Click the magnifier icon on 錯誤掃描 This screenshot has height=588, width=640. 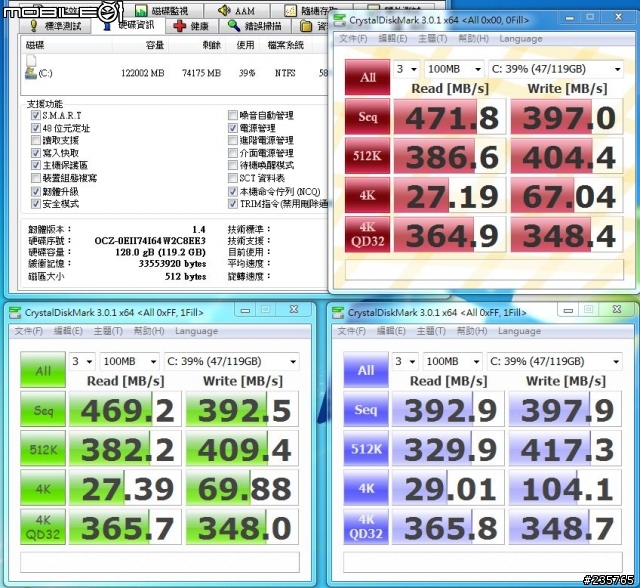[234, 26]
